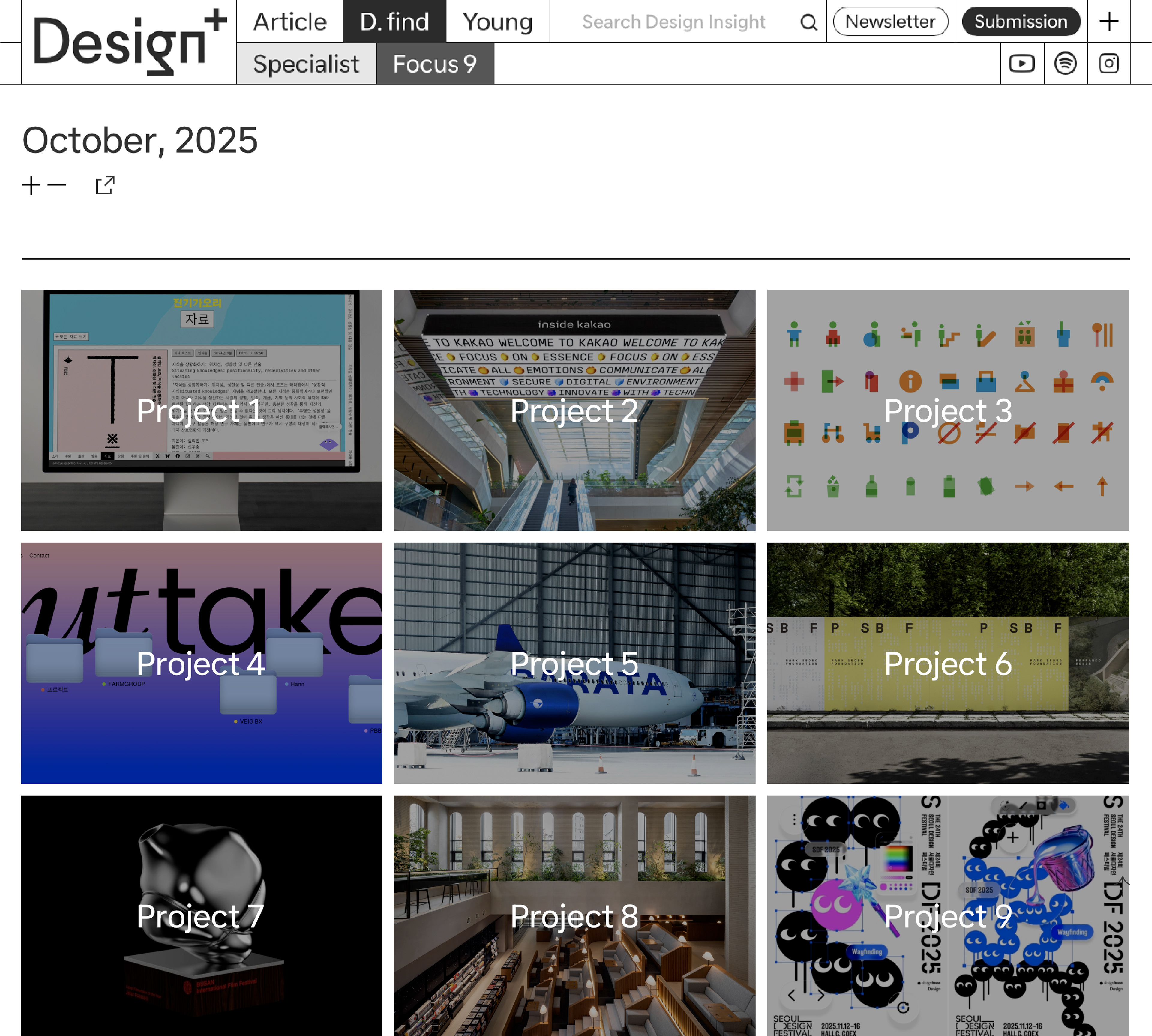Image resolution: width=1152 pixels, height=1036 pixels.
Task: Open Project 2 inside kakao thumbnail
Action: point(574,410)
